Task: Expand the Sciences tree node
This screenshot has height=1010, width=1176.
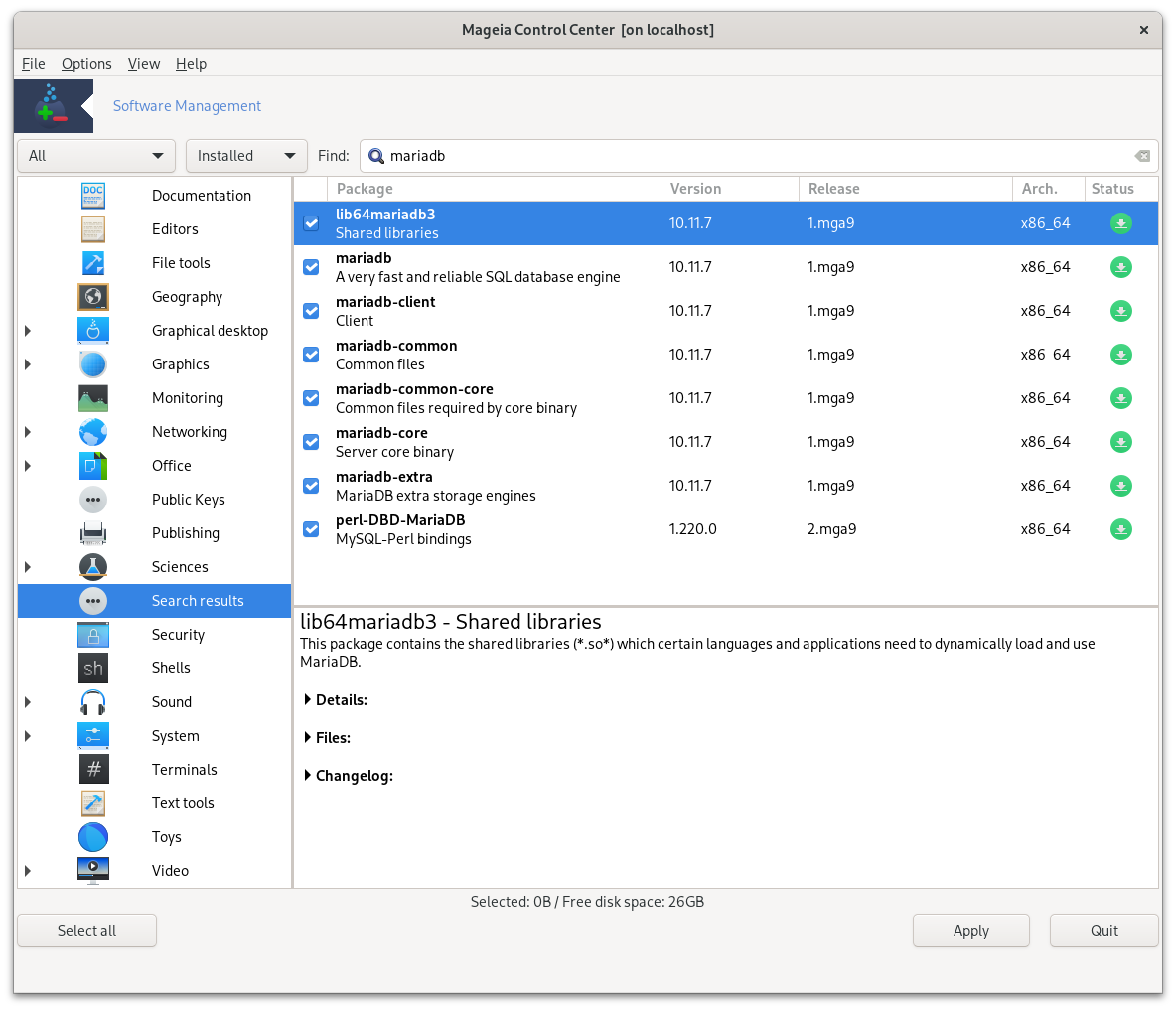Action: [28, 567]
